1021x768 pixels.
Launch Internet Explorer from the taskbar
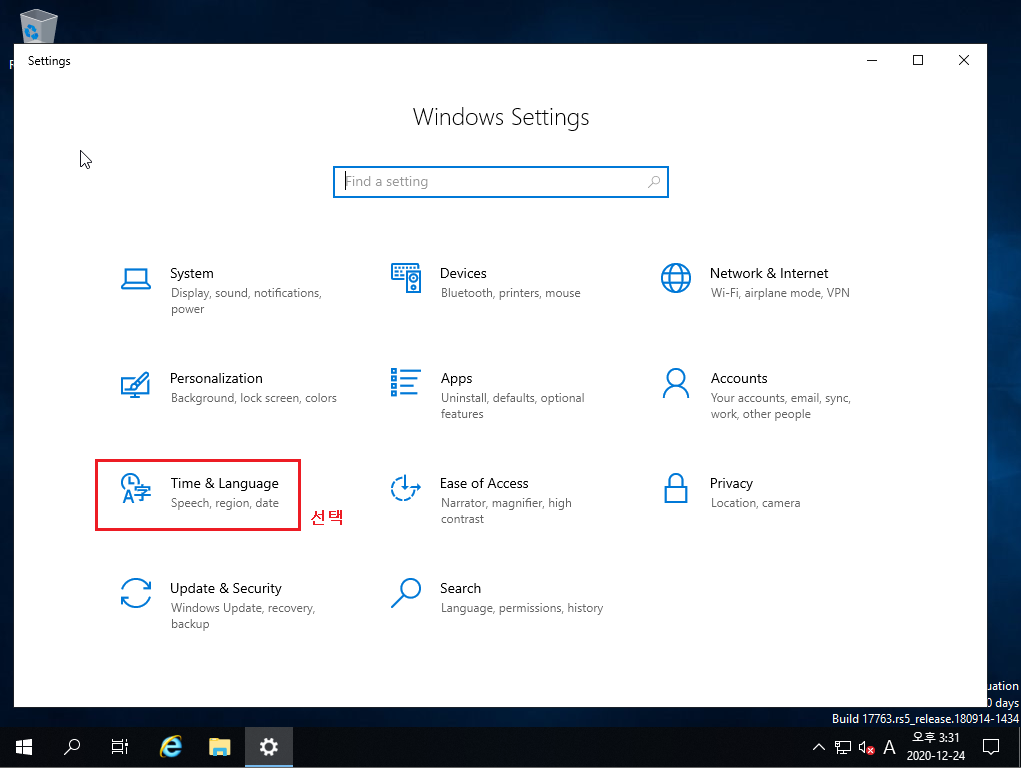click(171, 747)
